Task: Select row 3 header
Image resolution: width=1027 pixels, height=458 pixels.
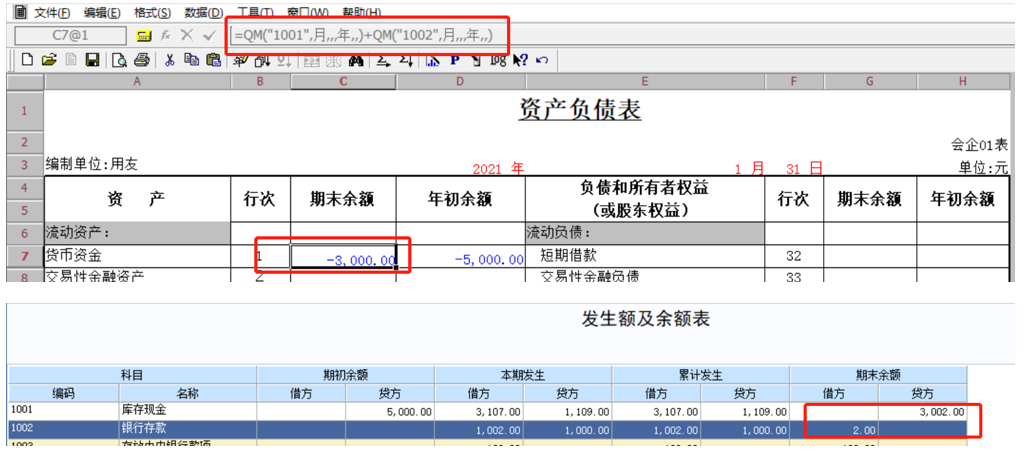Action: tap(24, 165)
